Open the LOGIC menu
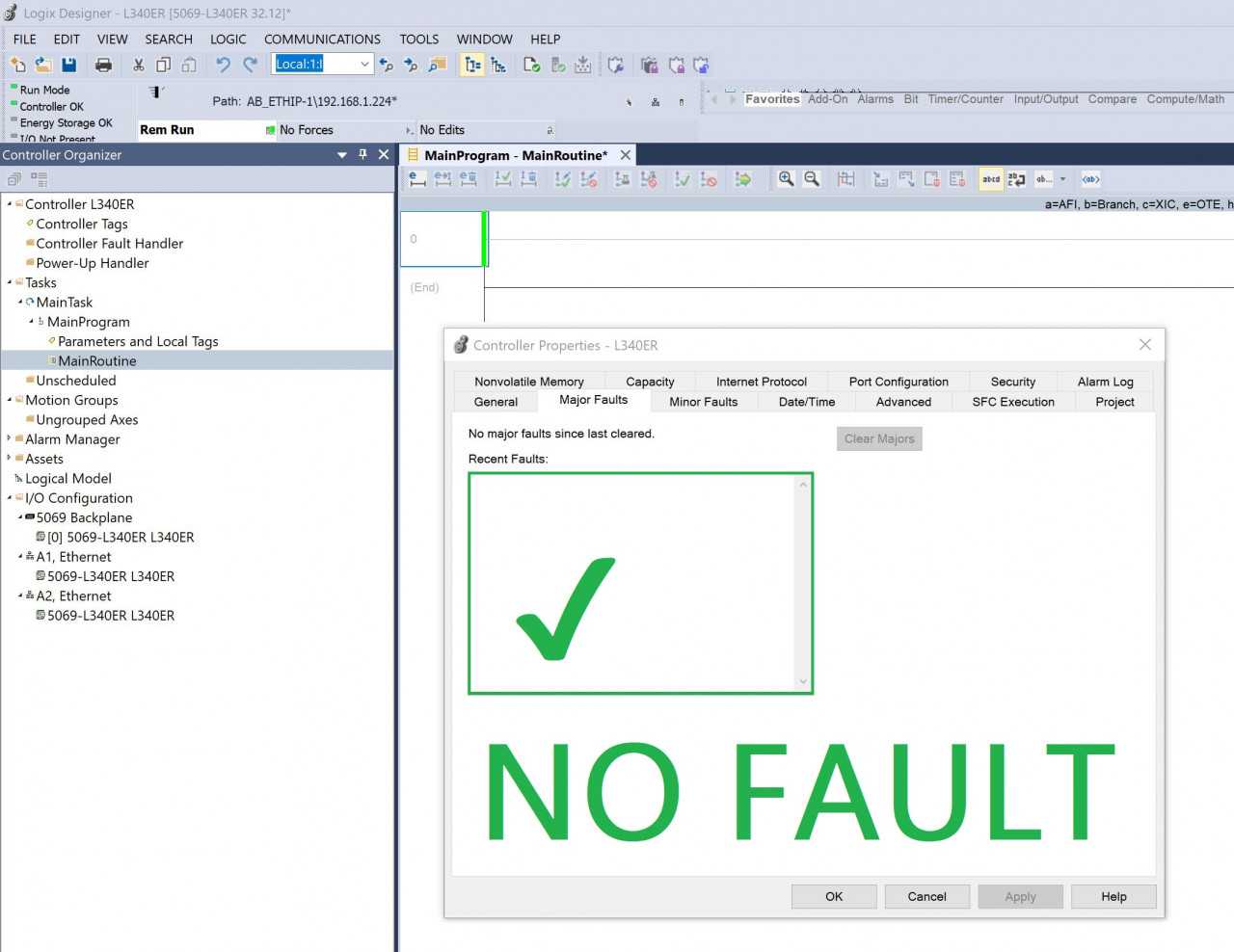Viewport: 1234px width, 952px height. coord(228,40)
